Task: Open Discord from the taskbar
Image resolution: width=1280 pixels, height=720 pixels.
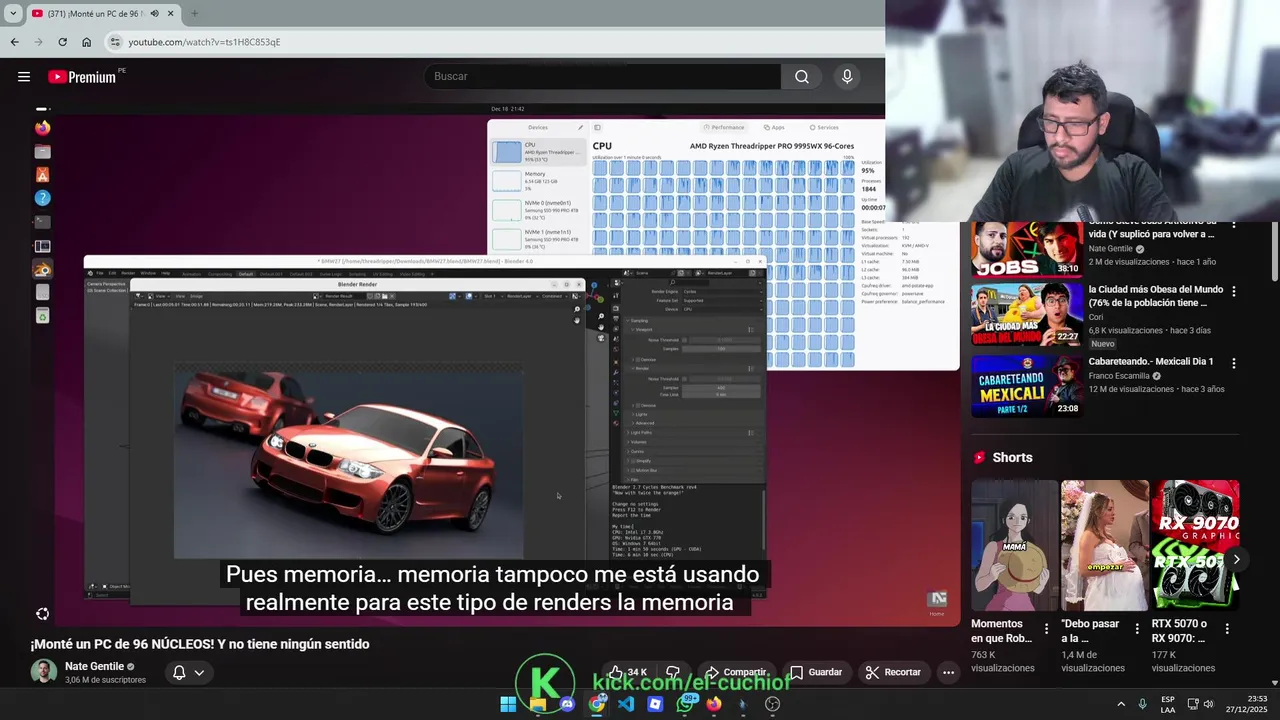Action: tap(567, 704)
